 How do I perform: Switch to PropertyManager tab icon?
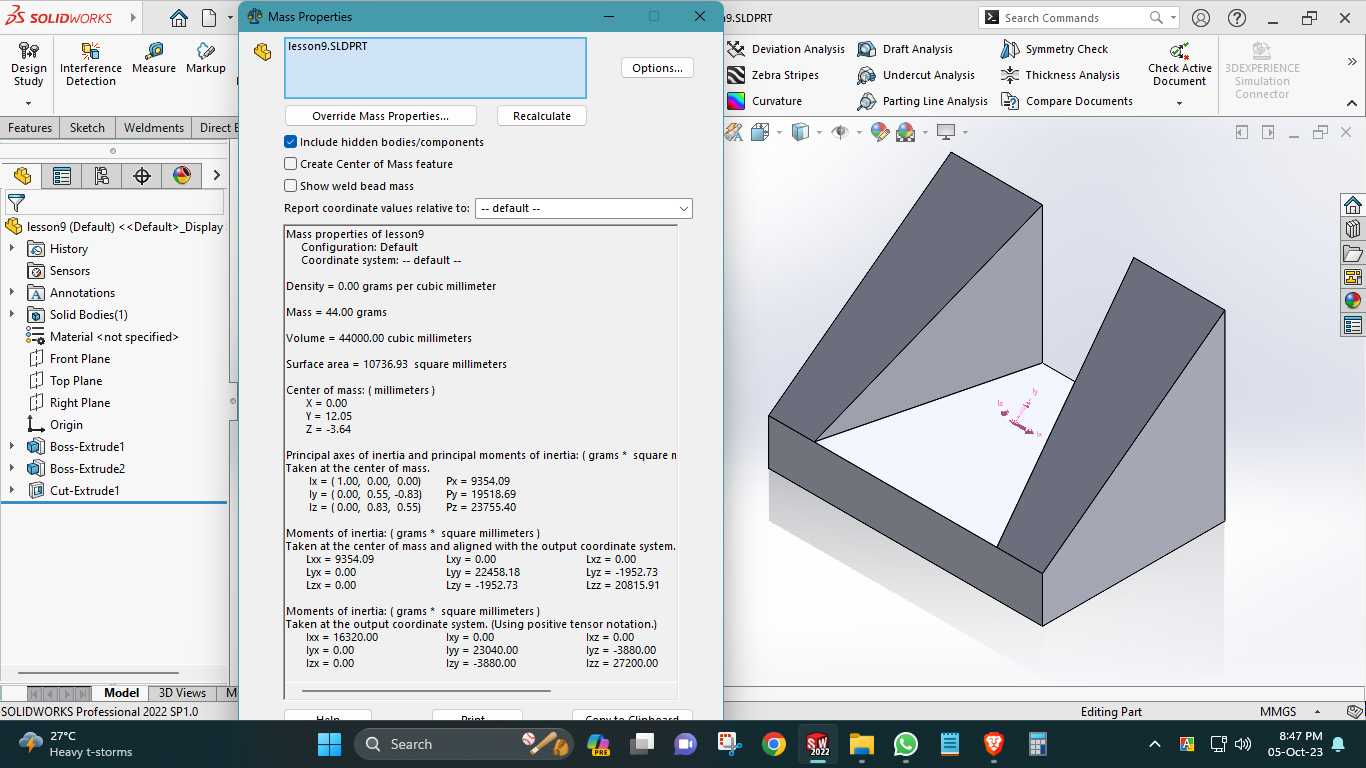point(62,176)
